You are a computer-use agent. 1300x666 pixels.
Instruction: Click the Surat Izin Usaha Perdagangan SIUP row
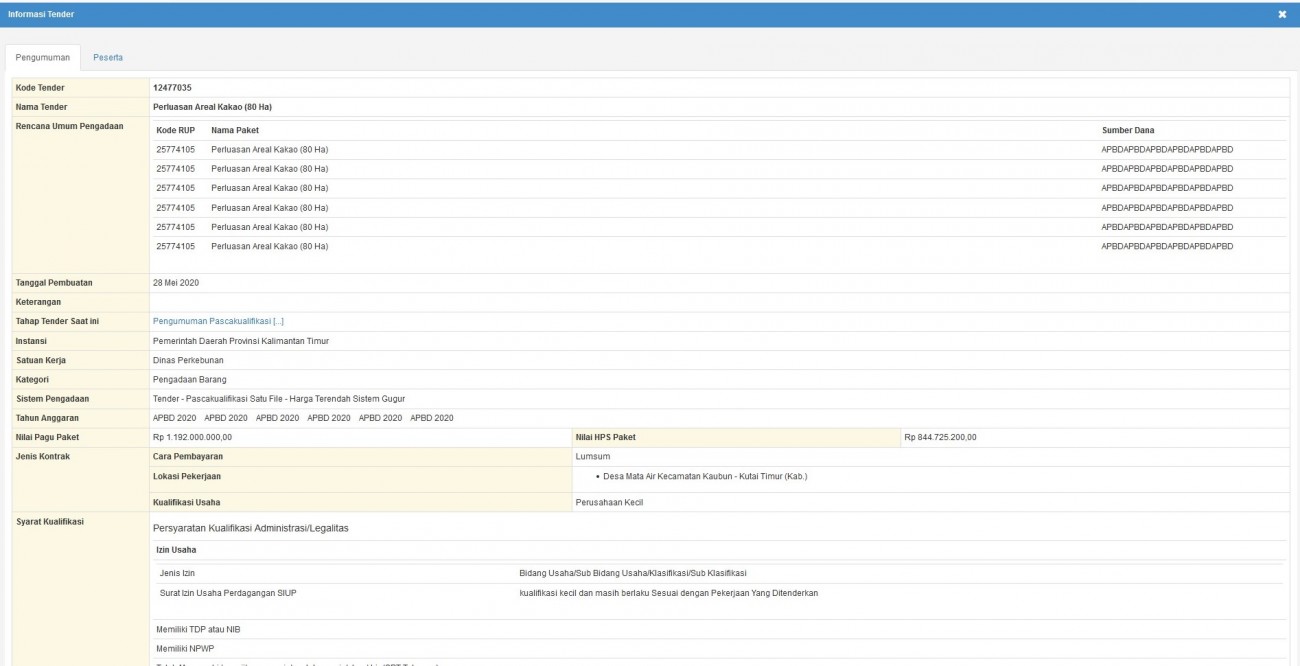[228, 593]
